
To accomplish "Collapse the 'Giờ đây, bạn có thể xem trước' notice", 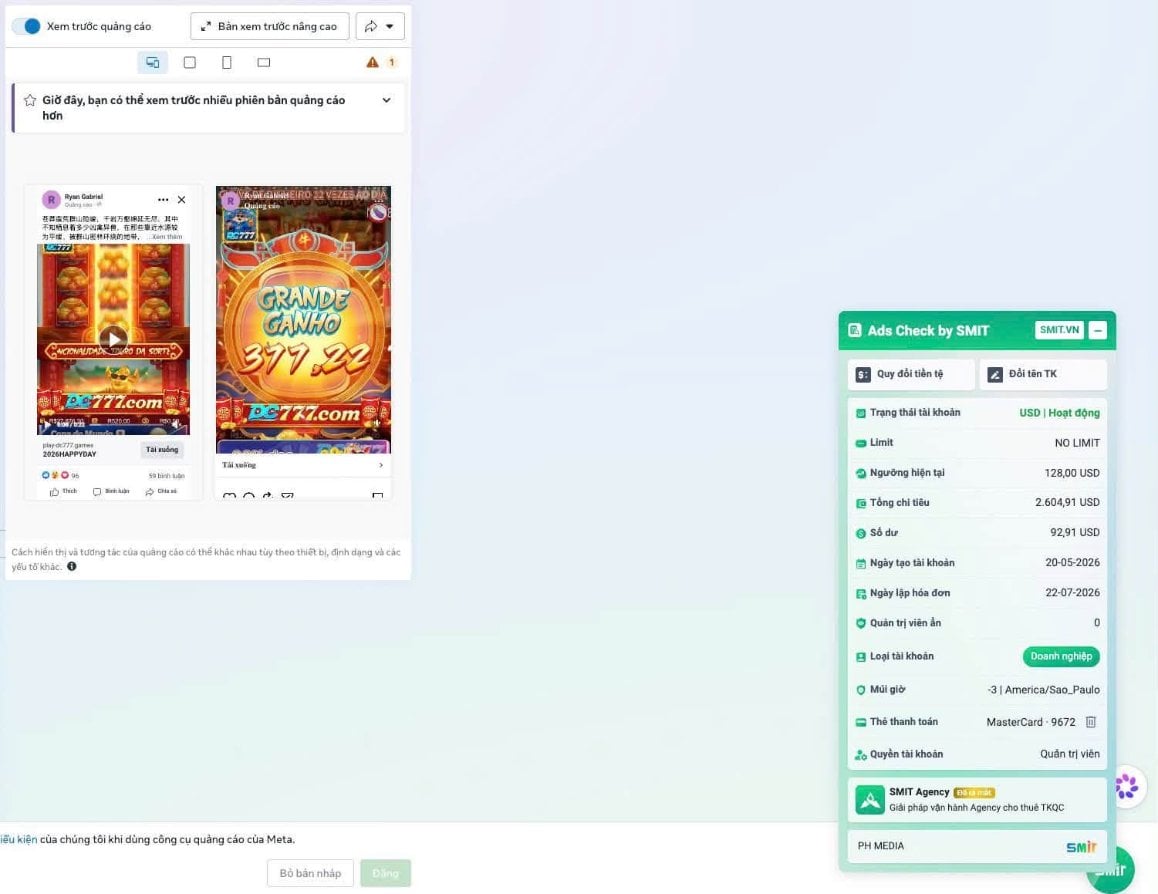I will tap(386, 100).
